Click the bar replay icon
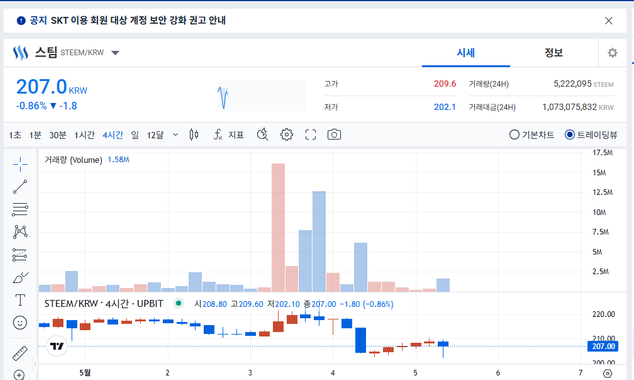 pyautogui.click(x=263, y=135)
